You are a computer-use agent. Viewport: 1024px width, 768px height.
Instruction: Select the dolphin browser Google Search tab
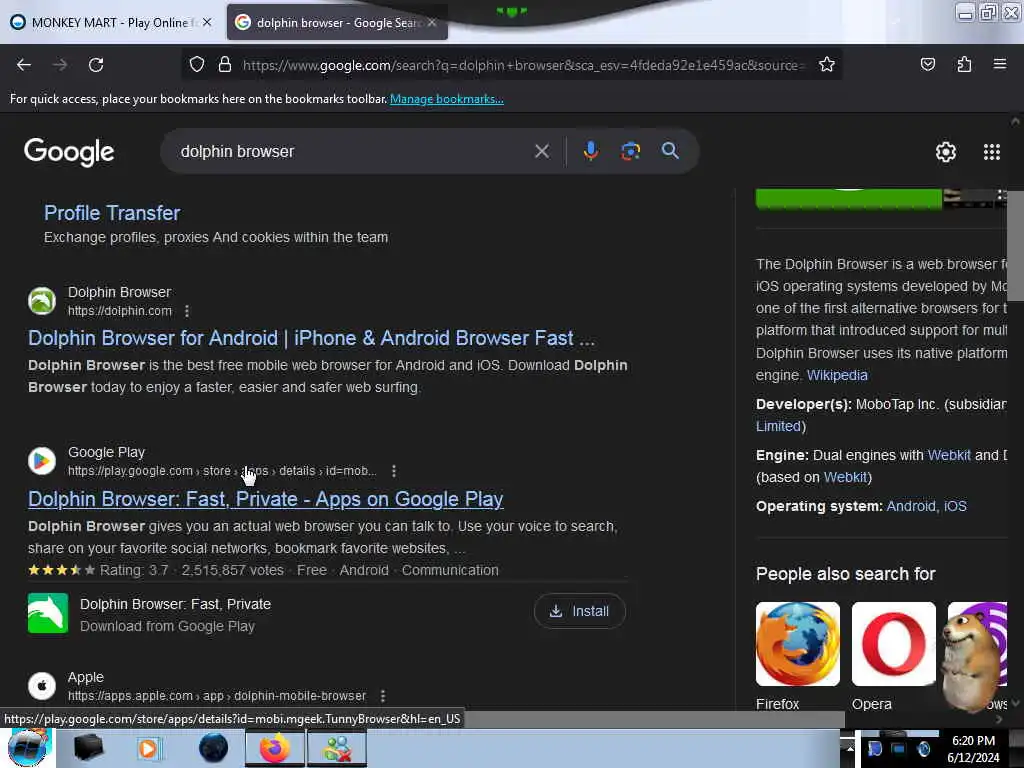coord(337,23)
